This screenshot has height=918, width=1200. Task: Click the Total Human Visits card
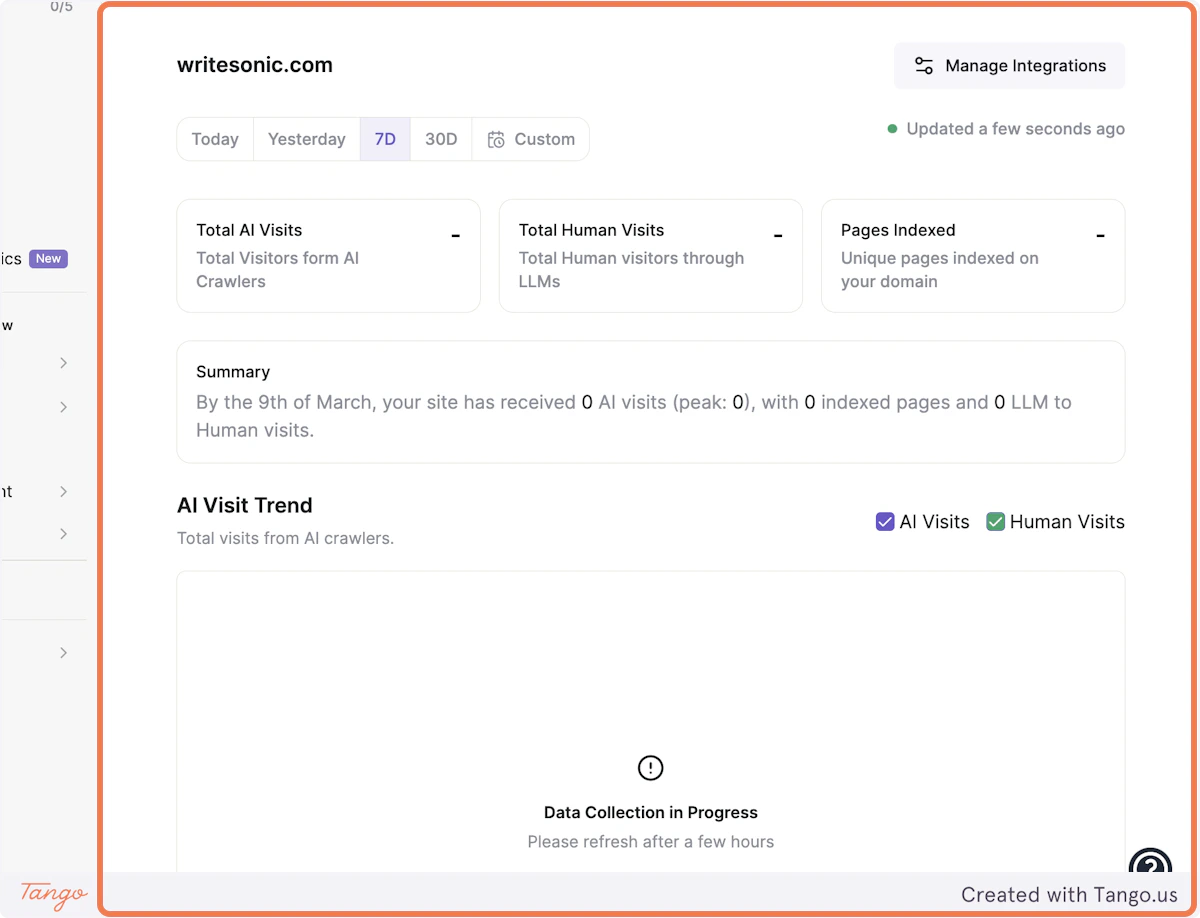[651, 256]
